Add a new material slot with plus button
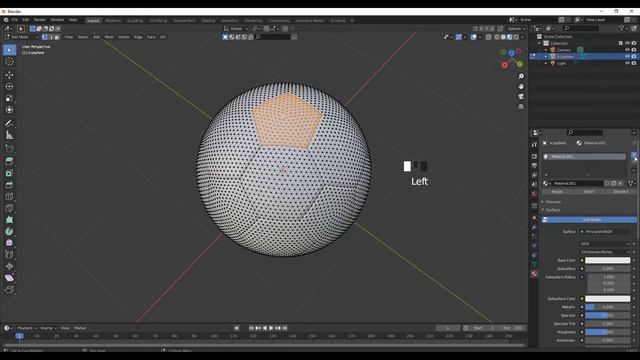Viewport: 640px width, 360px height. 633,156
